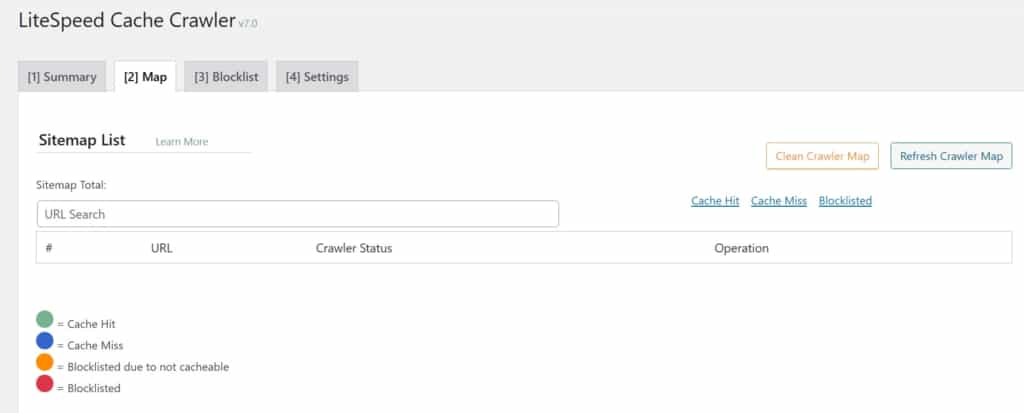Click the Sitemap List heading

click(82, 140)
